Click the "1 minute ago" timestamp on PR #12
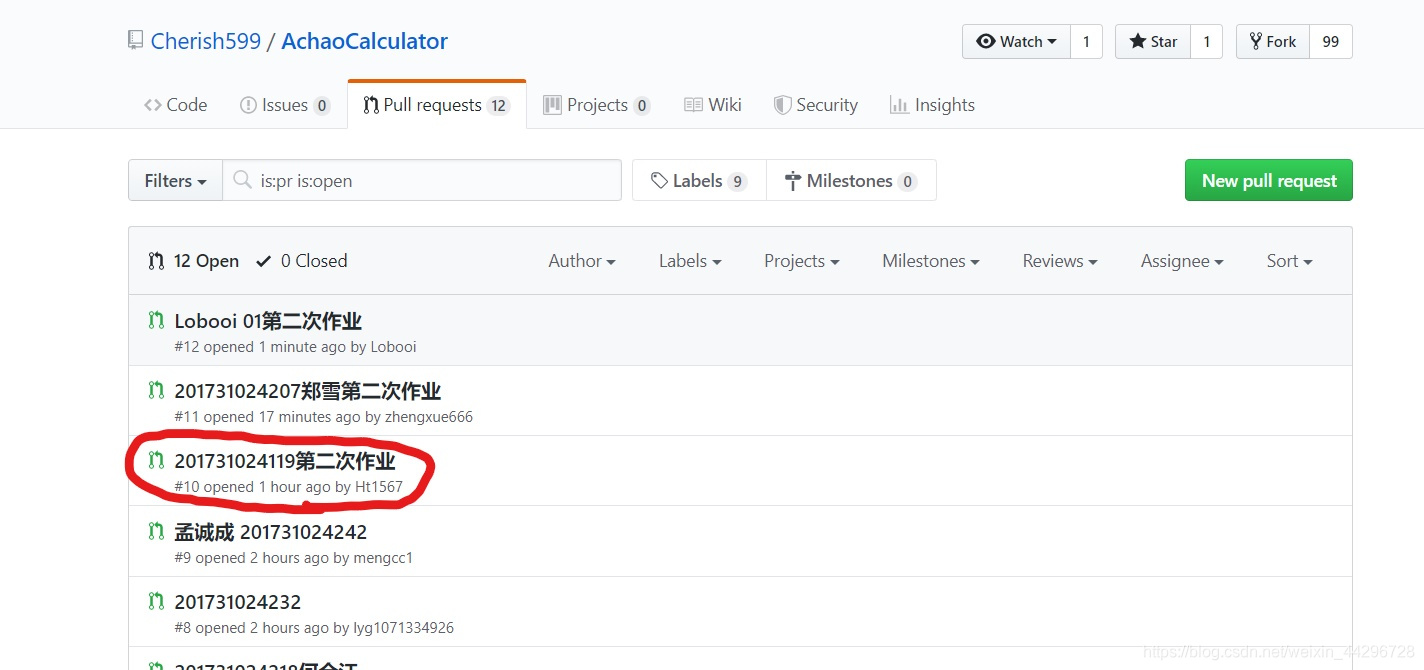Screen dimensions: 1424x670 (302, 347)
